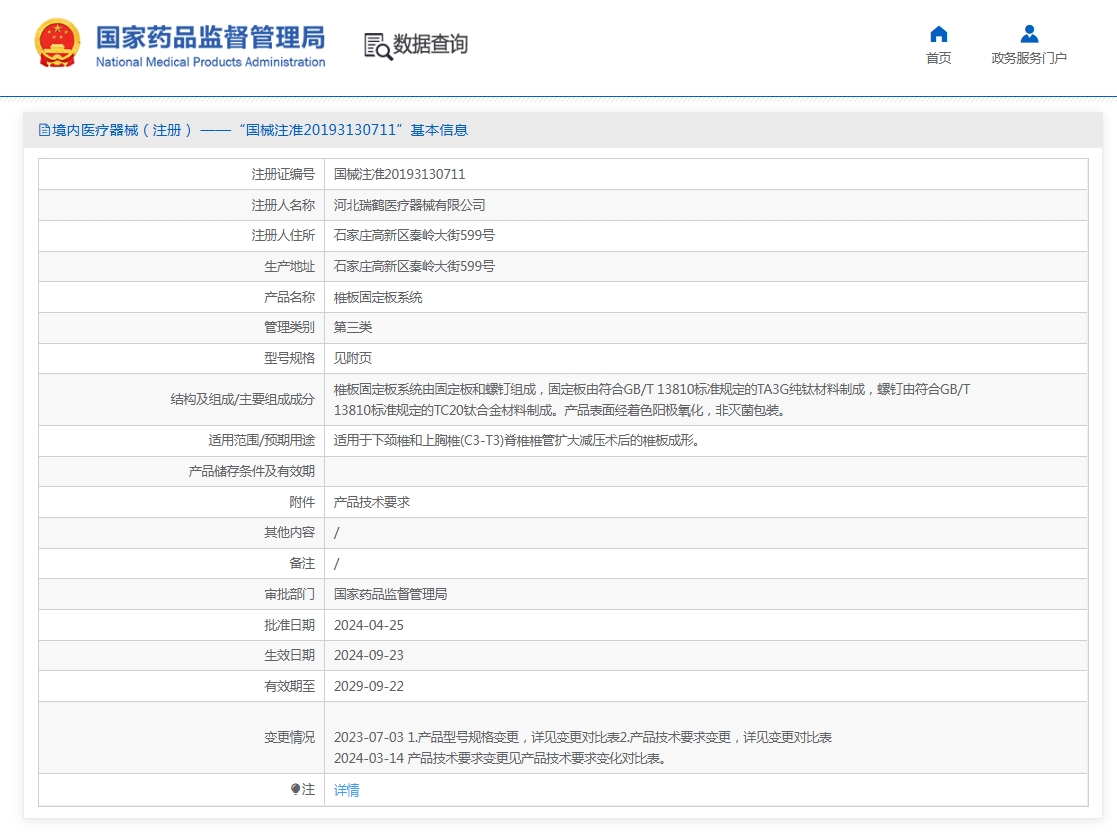Select product name 椎板固定板系统

tap(378, 297)
